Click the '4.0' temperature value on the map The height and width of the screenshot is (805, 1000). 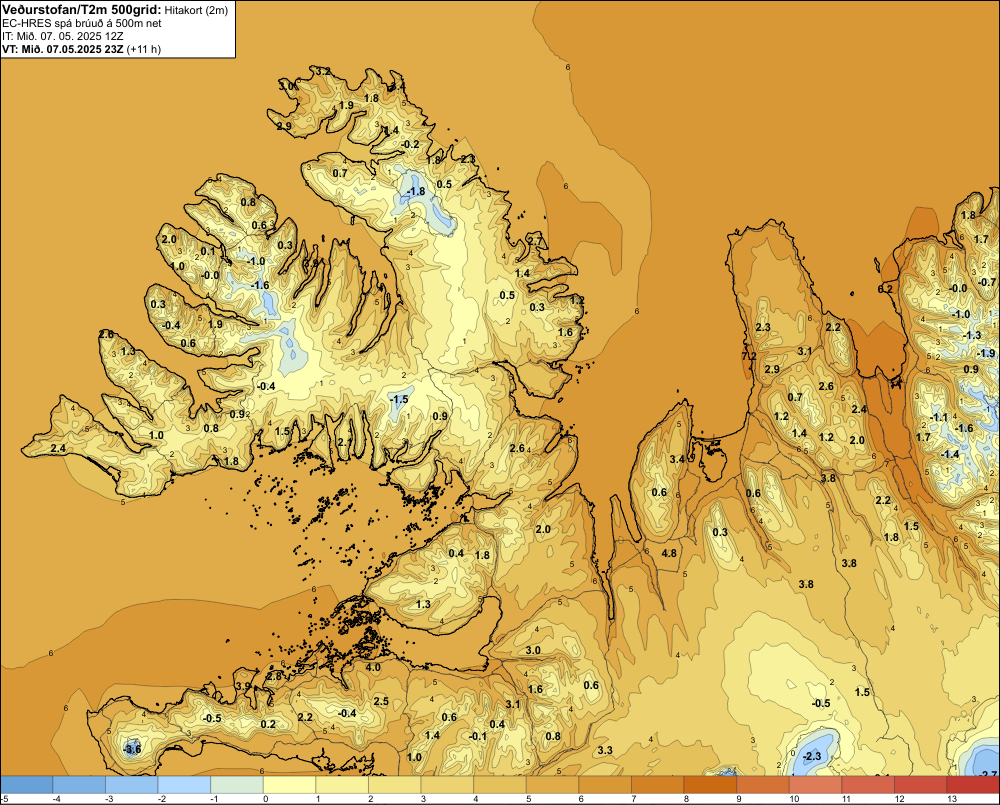(373, 668)
